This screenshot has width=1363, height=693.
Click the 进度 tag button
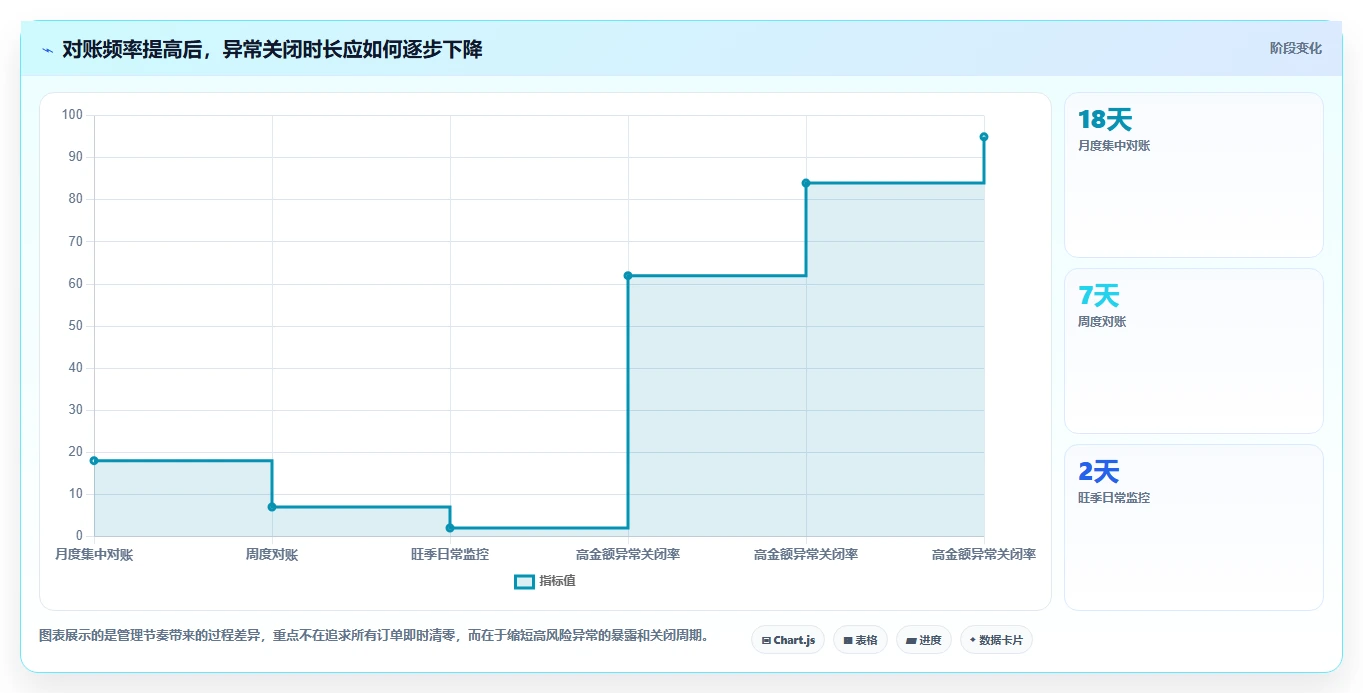pyautogui.click(x=924, y=640)
